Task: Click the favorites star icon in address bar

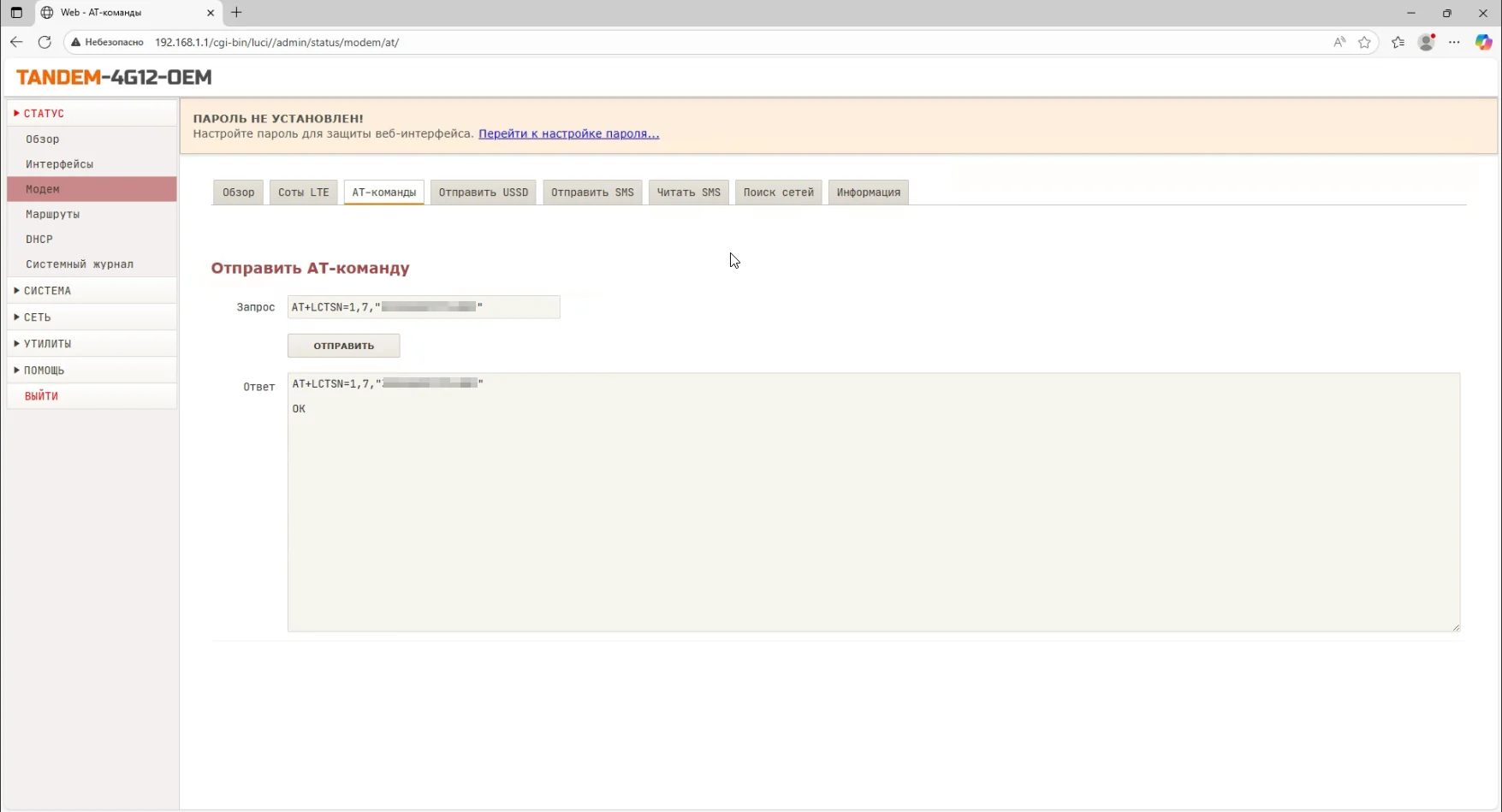Action: pos(1364,42)
